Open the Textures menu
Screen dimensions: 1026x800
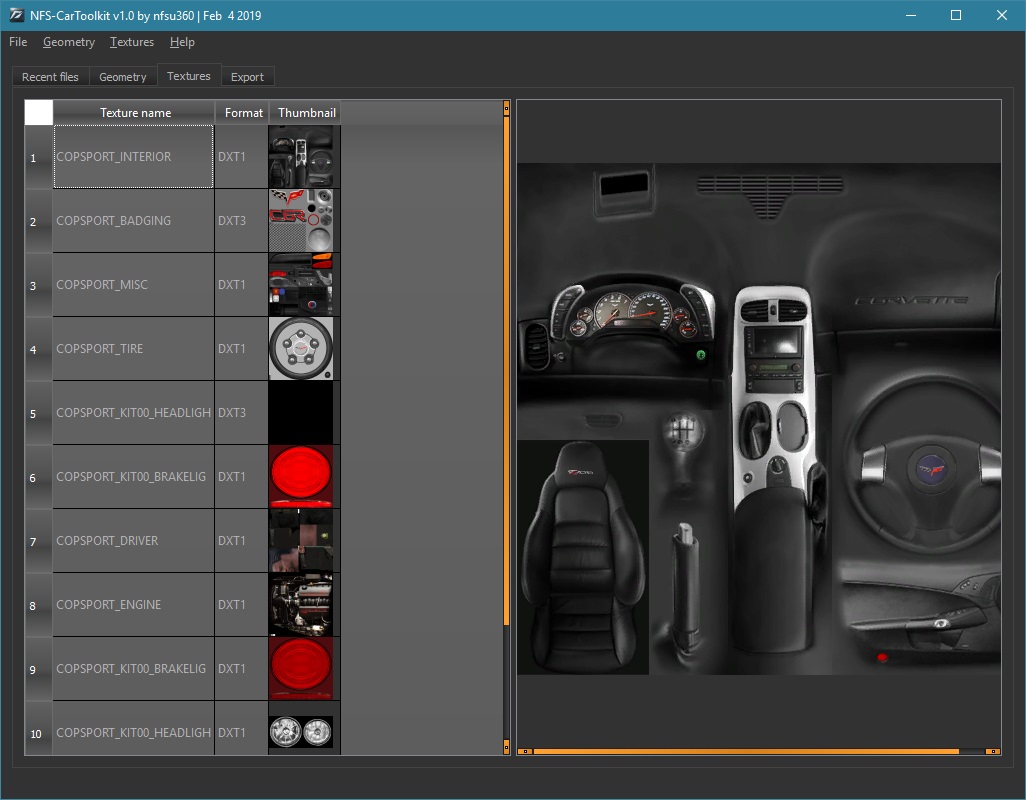coord(131,42)
